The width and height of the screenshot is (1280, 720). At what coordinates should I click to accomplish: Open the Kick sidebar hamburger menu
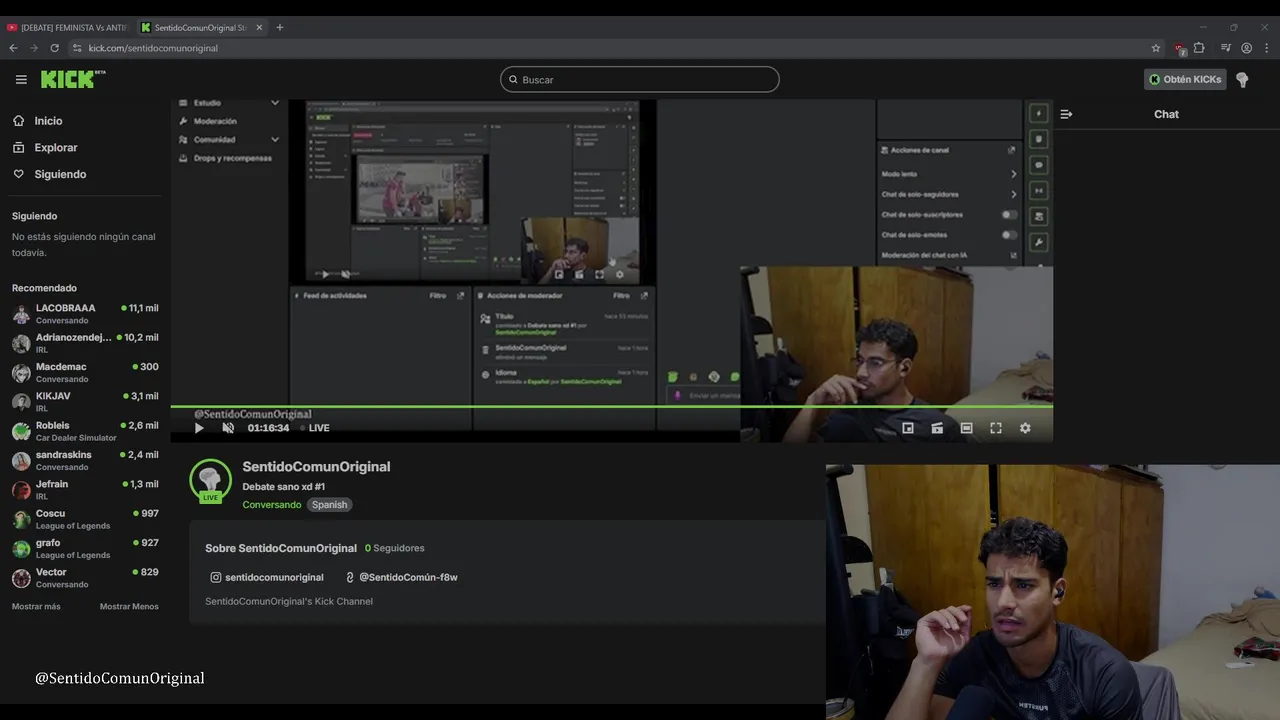[21, 79]
